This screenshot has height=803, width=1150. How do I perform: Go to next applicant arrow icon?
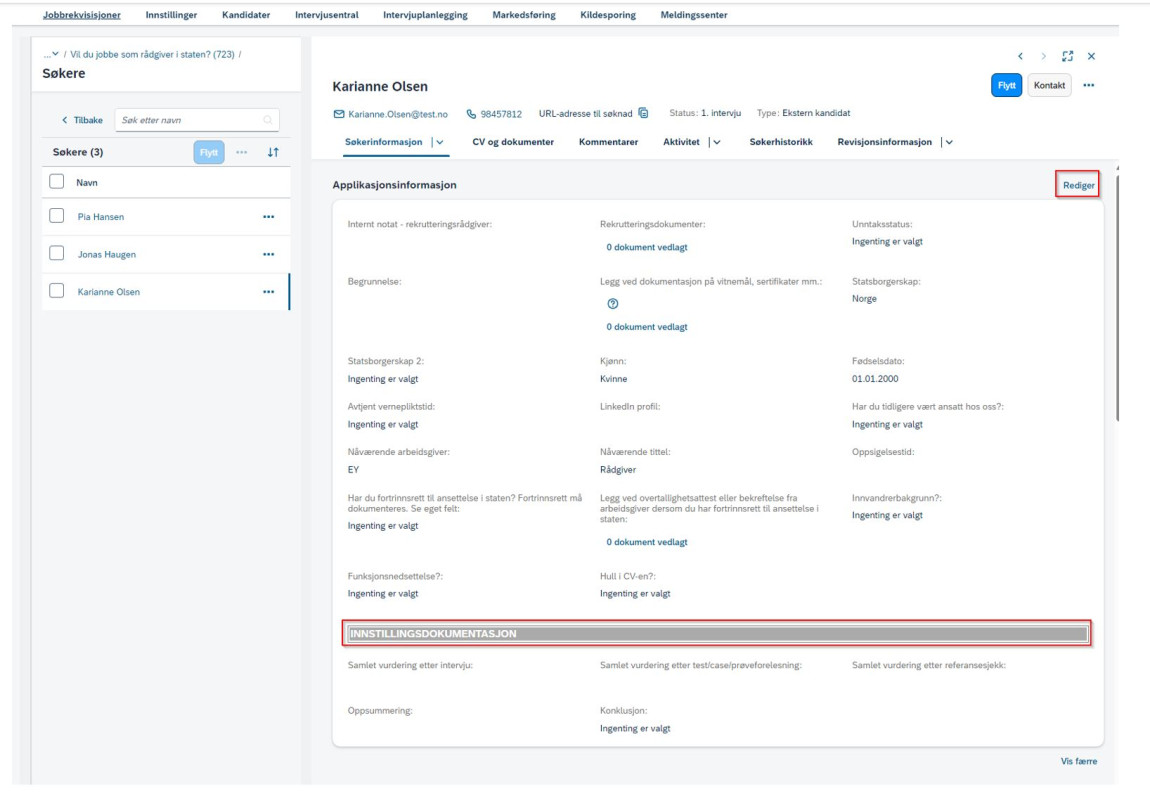(1044, 56)
